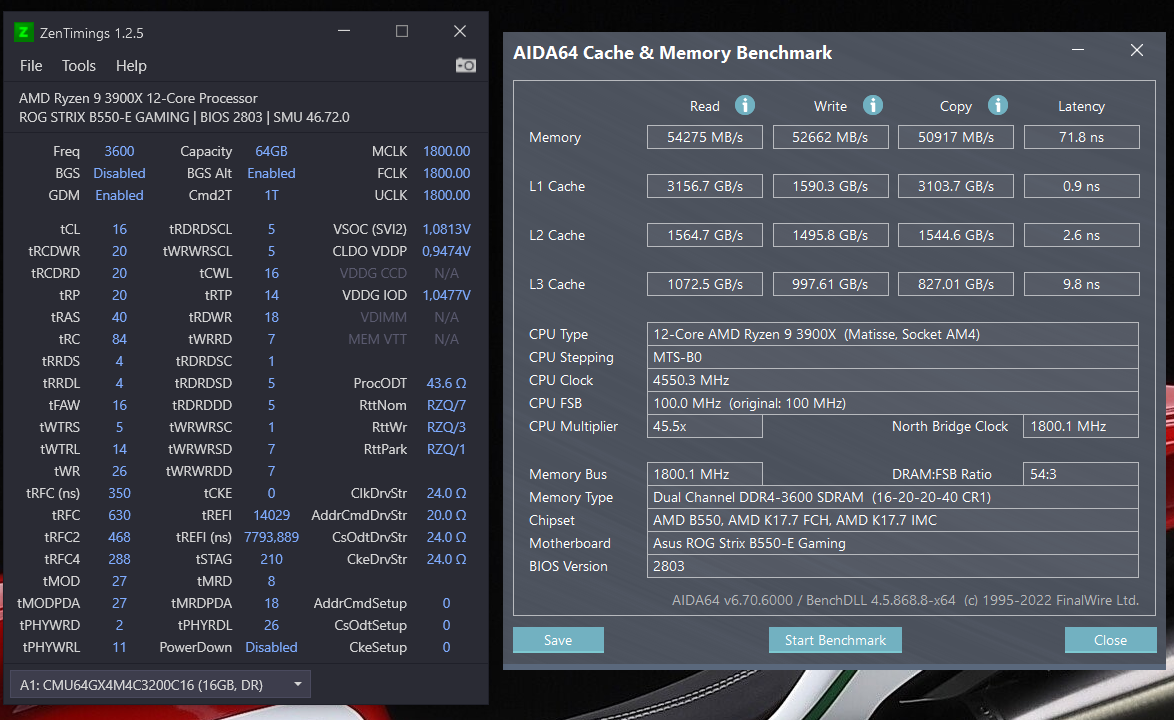The height and width of the screenshot is (720, 1174).
Task: Click the tRAS 40 value
Action: pos(119,317)
